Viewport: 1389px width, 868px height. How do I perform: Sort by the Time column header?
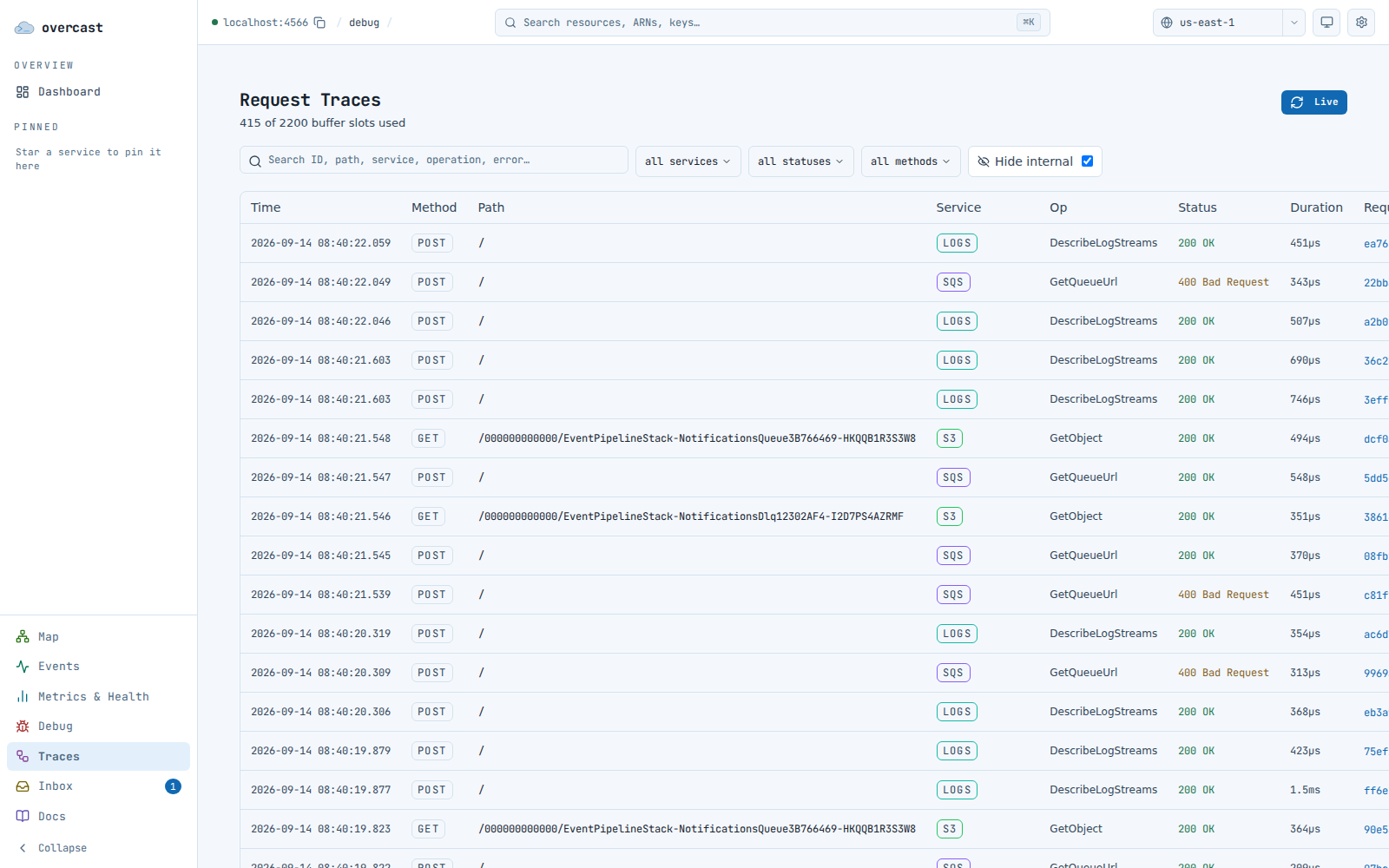coord(266,207)
